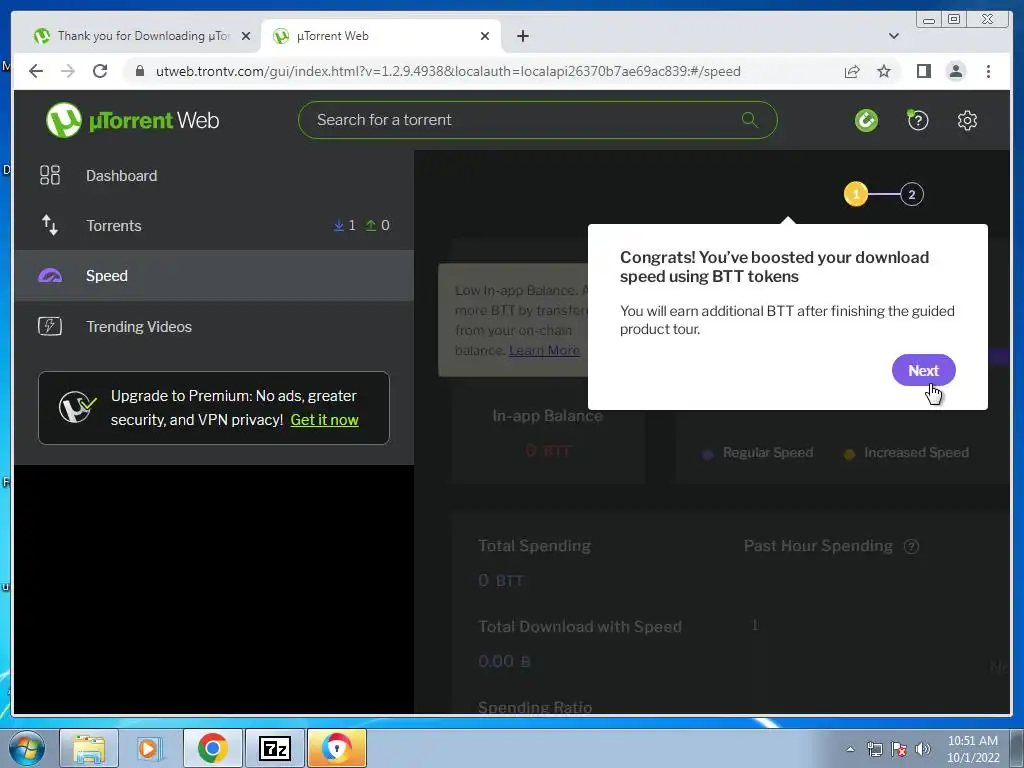
Task: Click the Increased Speed legend label
Action: coord(916,453)
